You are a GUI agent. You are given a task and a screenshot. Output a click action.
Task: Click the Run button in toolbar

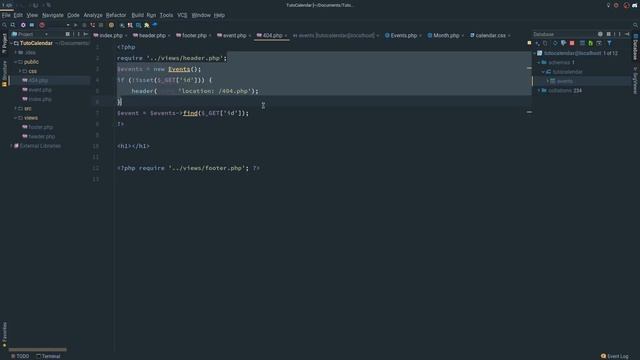pos(76,25)
